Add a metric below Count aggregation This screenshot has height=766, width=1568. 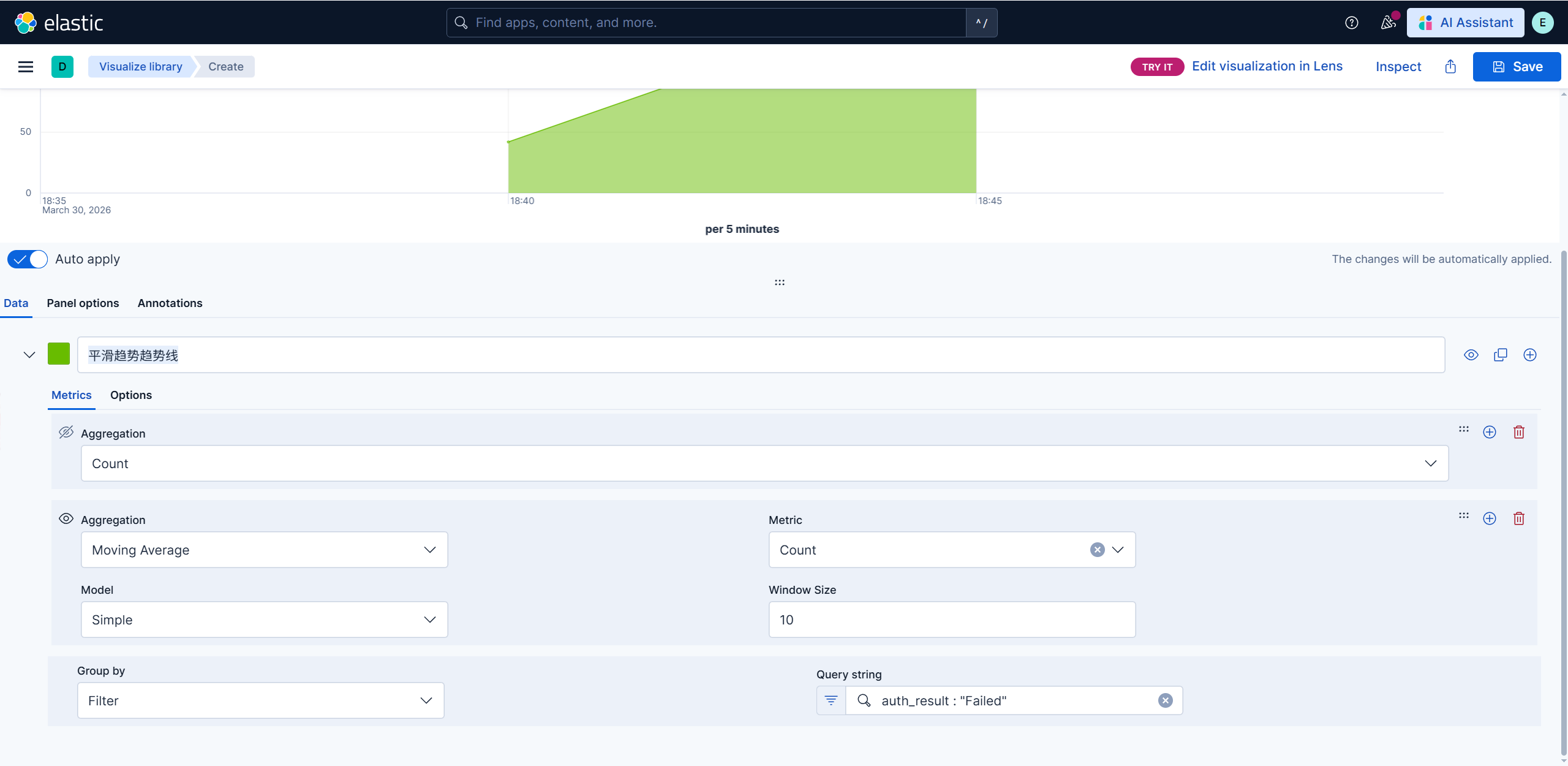1490,432
